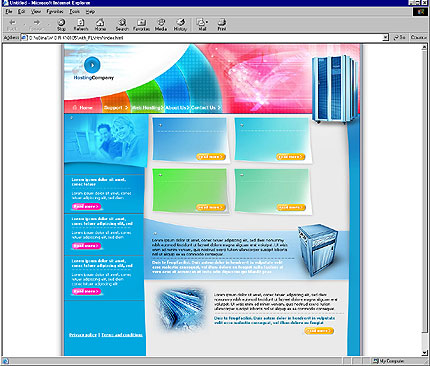The height and width of the screenshot is (366, 430).
Task: Open the Favorites pane from the toolbar
Action: click(x=141, y=25)
